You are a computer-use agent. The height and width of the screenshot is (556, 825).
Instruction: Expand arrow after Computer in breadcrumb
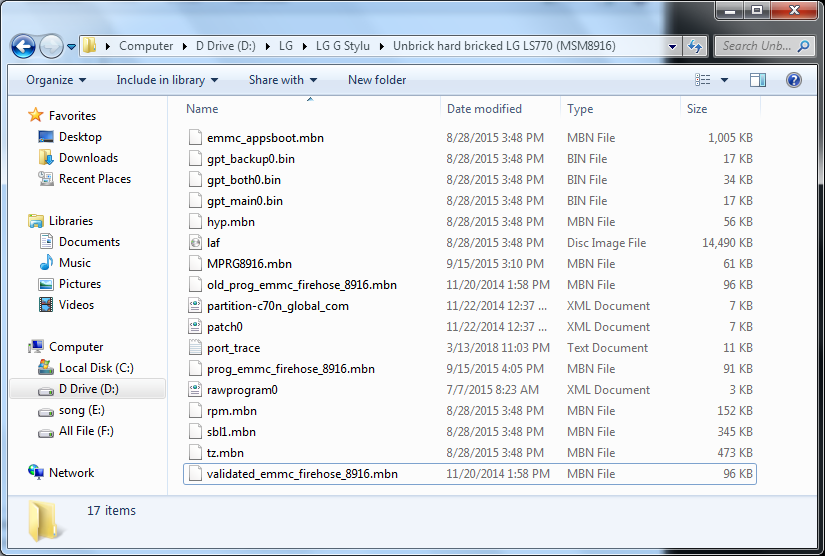click(x=185, y=46)
